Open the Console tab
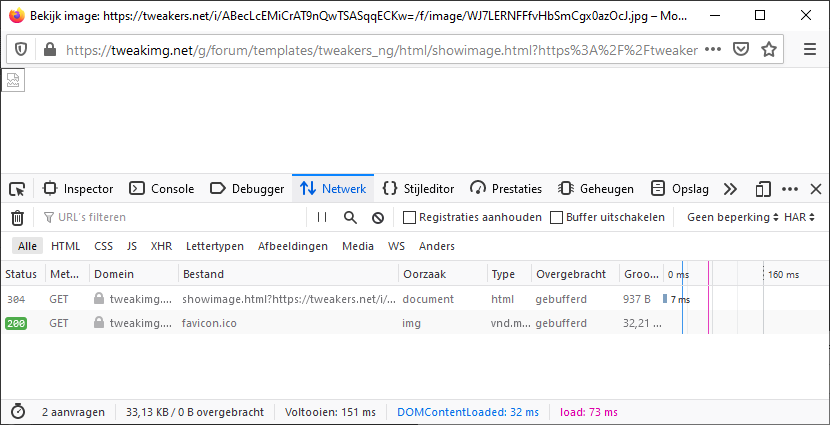 162,189
